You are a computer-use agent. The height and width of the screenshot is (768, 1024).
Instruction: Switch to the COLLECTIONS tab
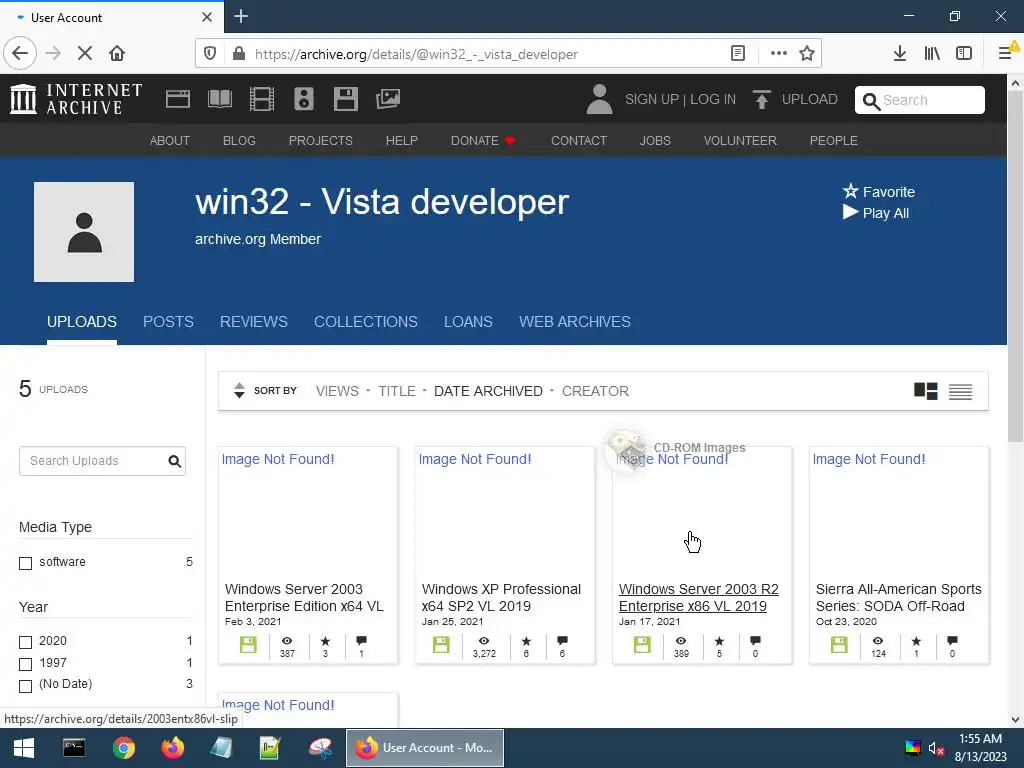tap(366, 322)
